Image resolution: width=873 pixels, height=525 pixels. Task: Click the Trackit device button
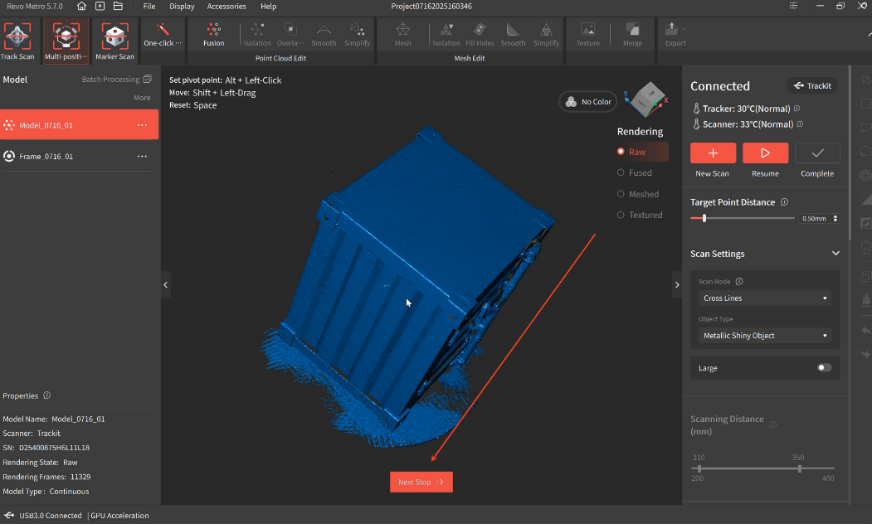coord(813,86)
